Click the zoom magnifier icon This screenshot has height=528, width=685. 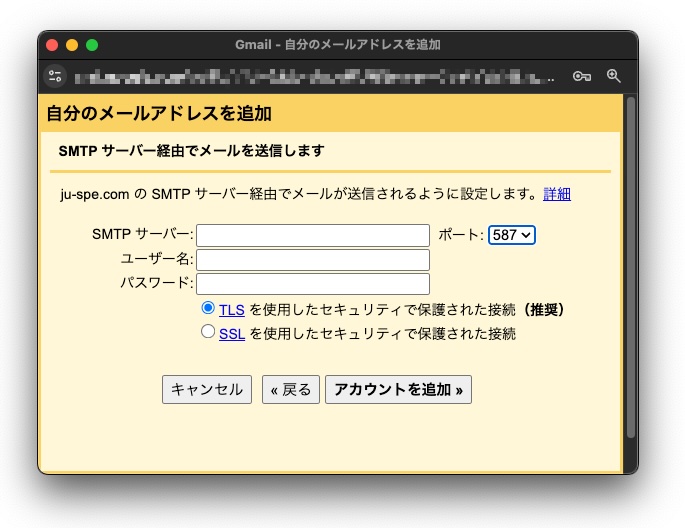pyautogui.click(x=613, y=76)
